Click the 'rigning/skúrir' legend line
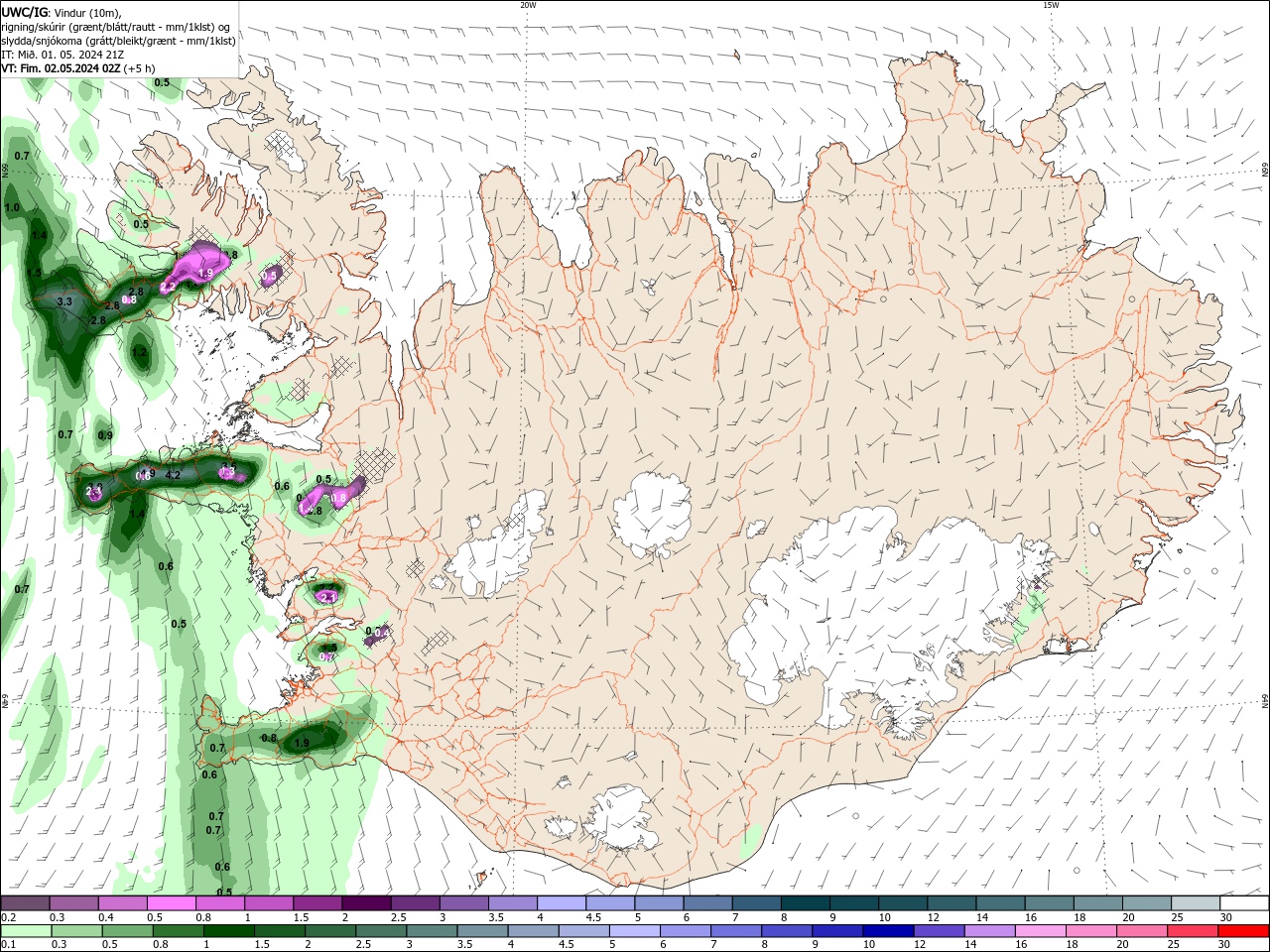The height and width of the screenshot is (952, 1270). pos(115,27)
